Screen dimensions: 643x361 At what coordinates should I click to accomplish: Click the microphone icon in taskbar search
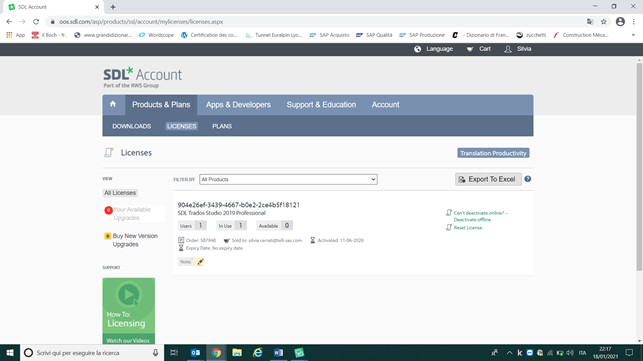click(x=155, y=353)
